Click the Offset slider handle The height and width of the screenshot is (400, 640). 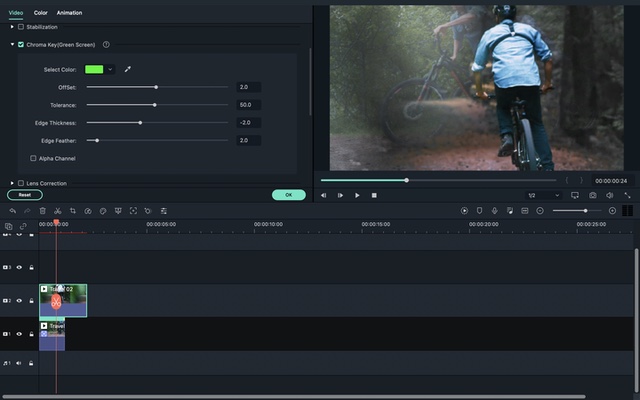click(156, 87)
